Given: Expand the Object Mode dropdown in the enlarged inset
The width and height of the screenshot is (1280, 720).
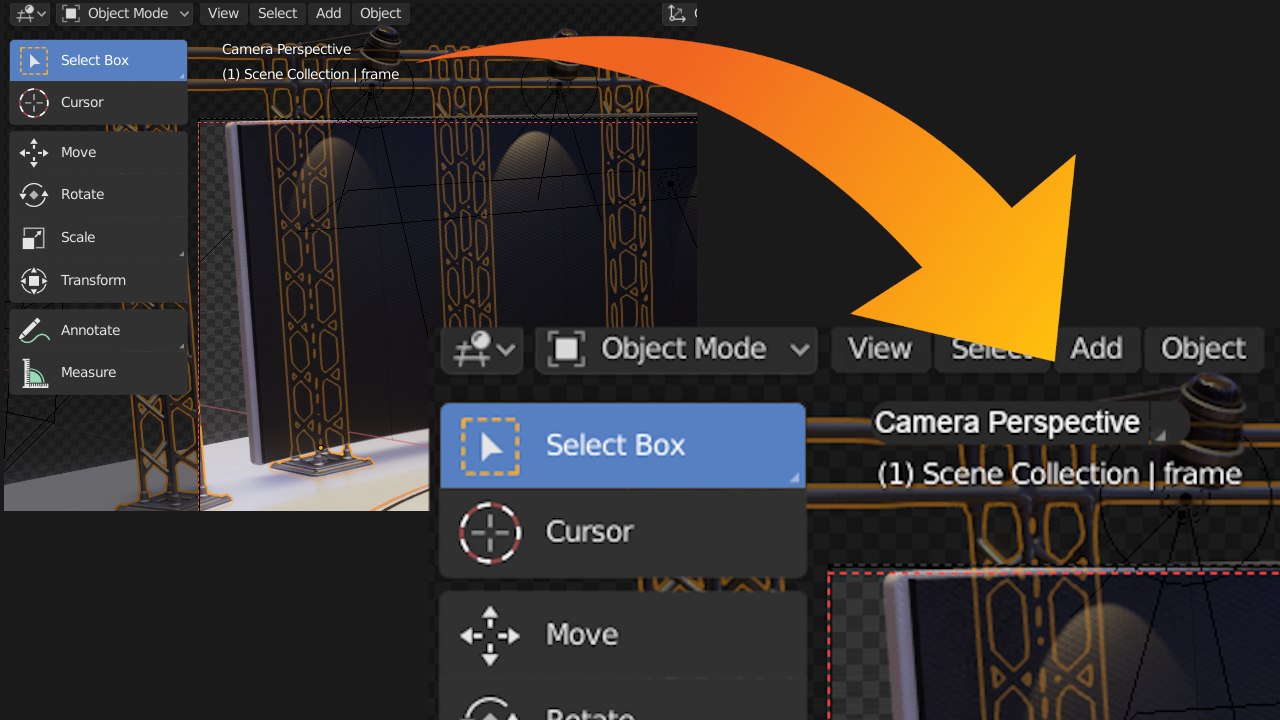Looking at the screenshot, I should 676,349.
